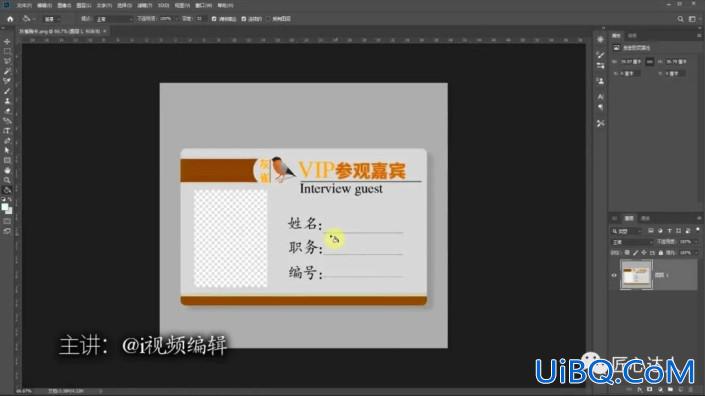This screenshot has width=705, height=396.
Task: Select the Rectangle shape tool
Action: point(7,160)
